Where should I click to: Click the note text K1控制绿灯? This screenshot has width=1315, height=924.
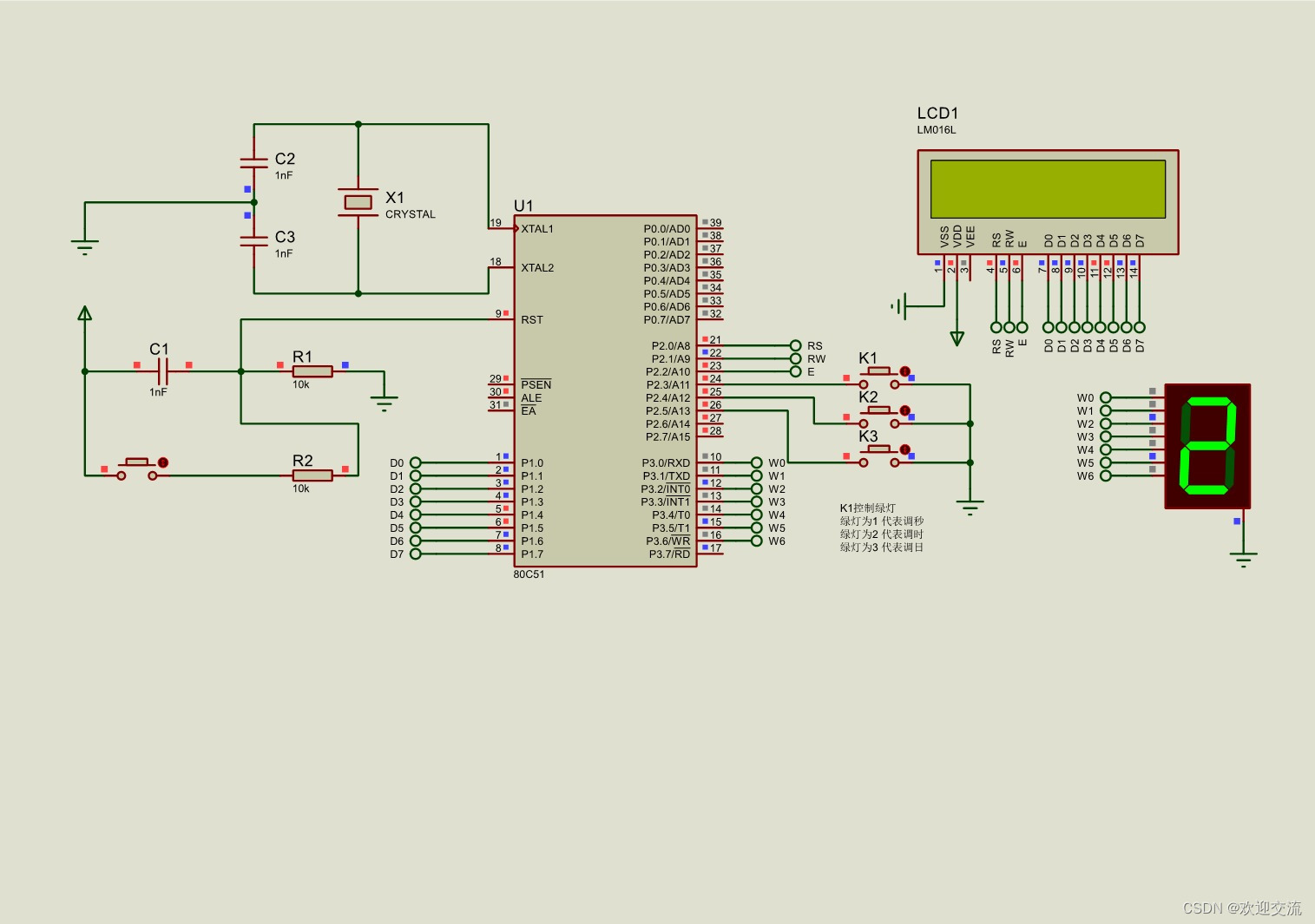tap(868, 508)
